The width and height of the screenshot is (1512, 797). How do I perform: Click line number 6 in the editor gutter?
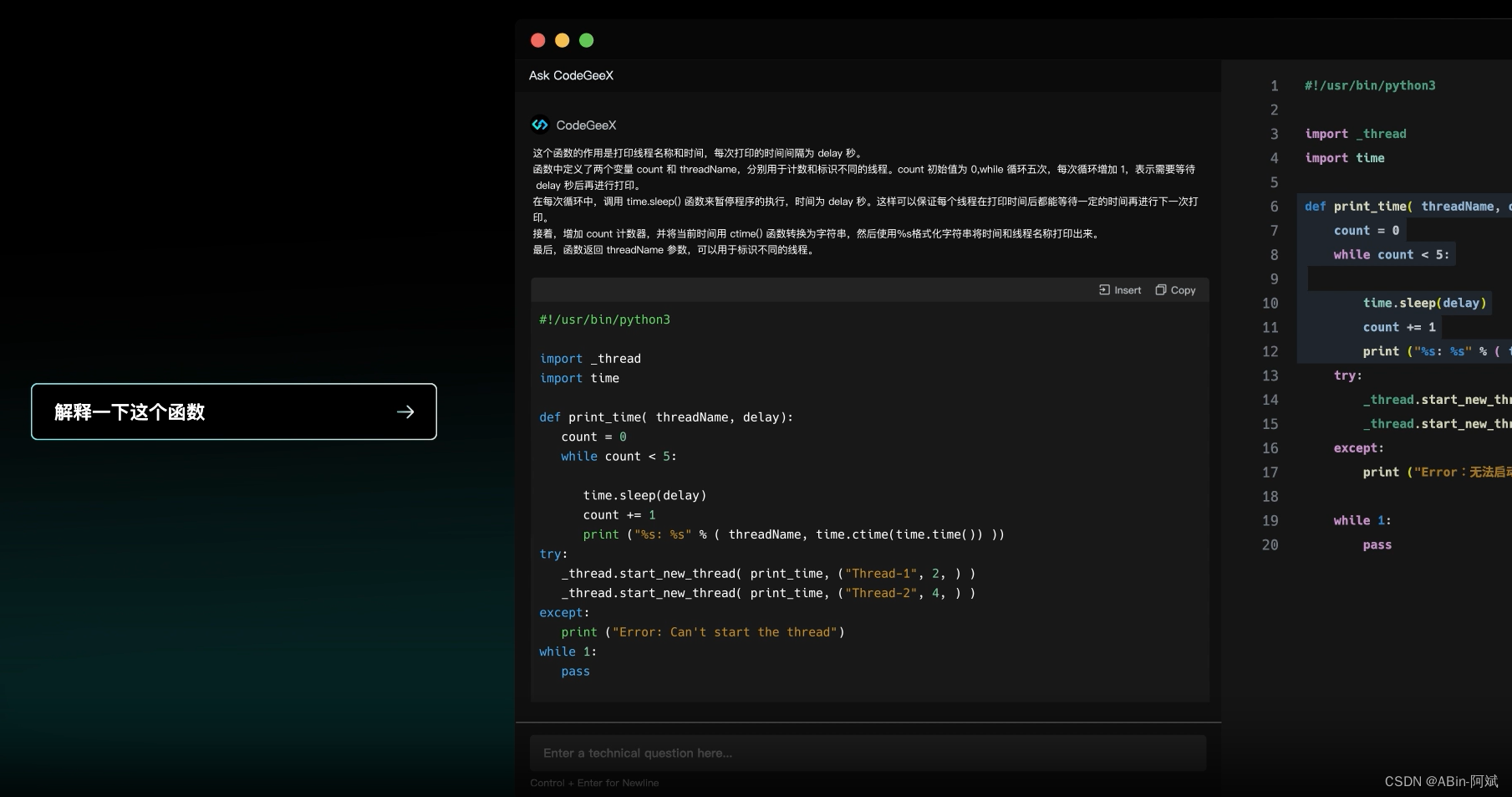(1274, 207)
